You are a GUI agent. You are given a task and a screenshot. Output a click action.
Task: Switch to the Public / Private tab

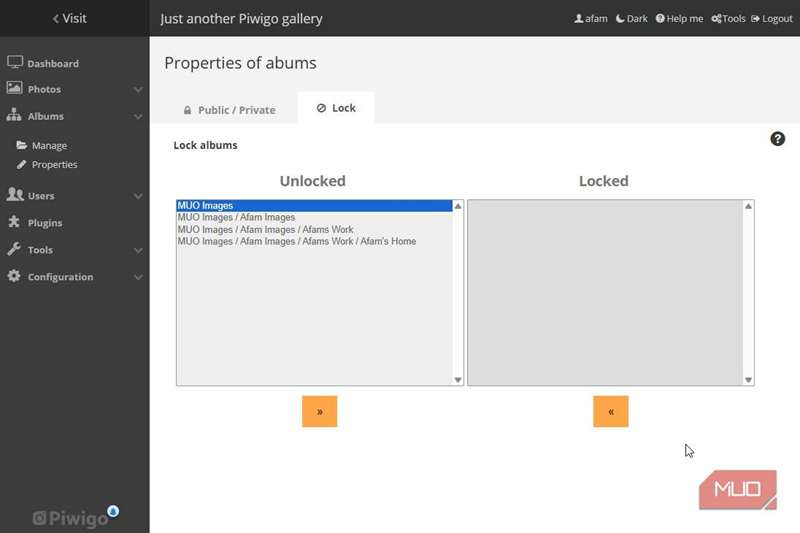tap(228, 110)
